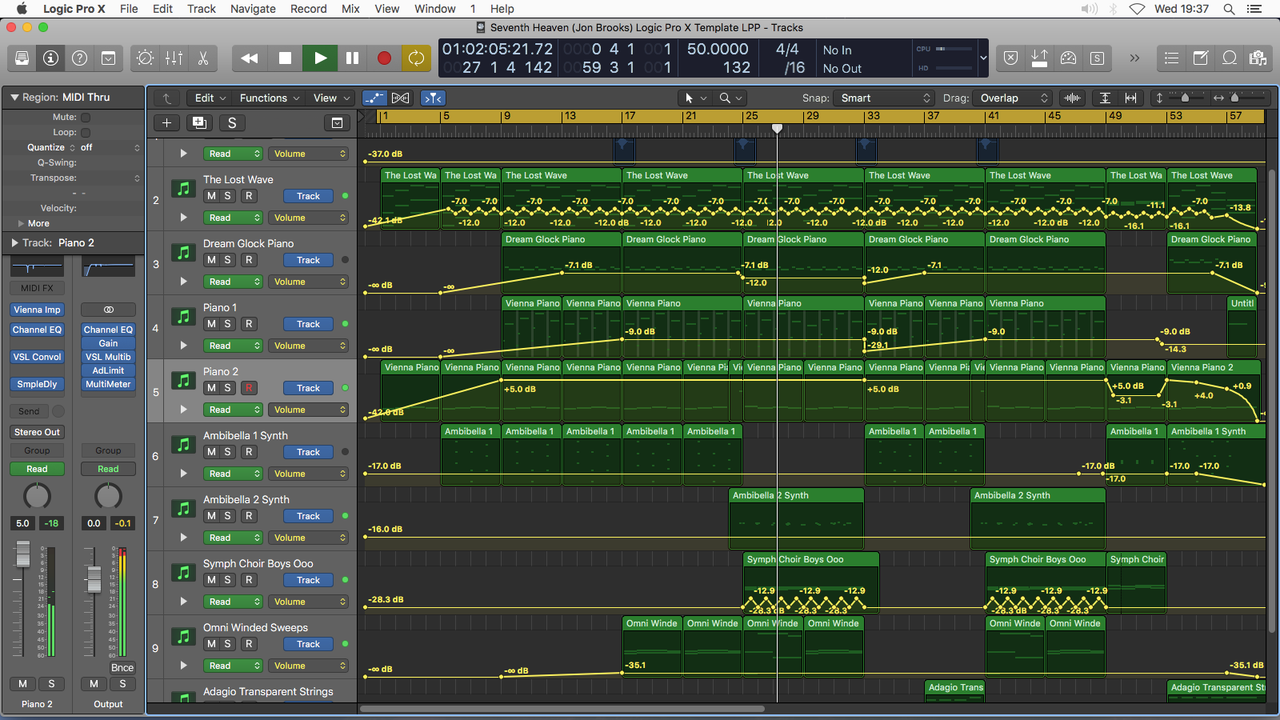Open the Help menu
This screenshot has height=720, width=1280.
pyautogui.click(x=502, y=9)
